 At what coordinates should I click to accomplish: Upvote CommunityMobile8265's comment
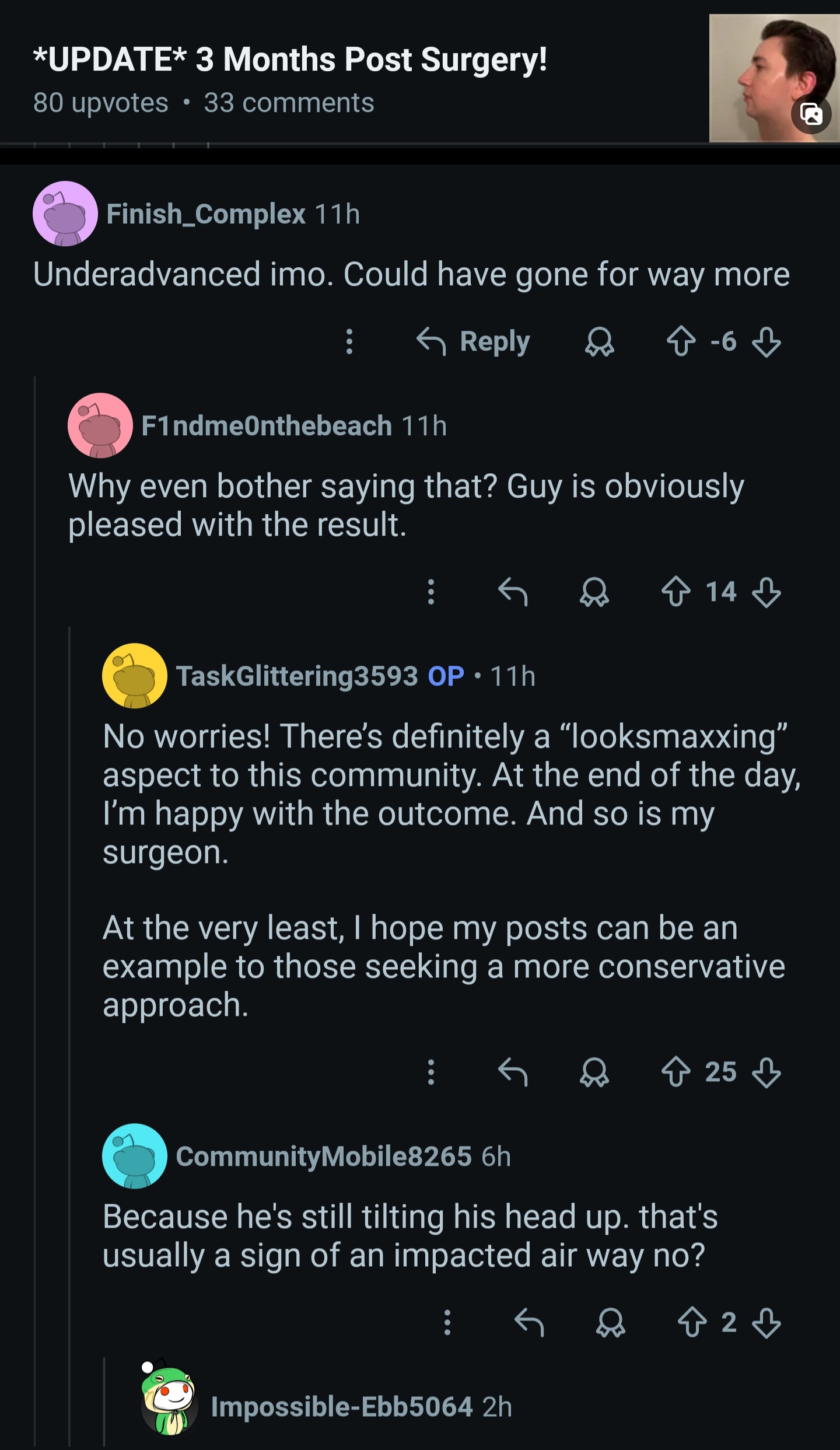coord(692,1322)
